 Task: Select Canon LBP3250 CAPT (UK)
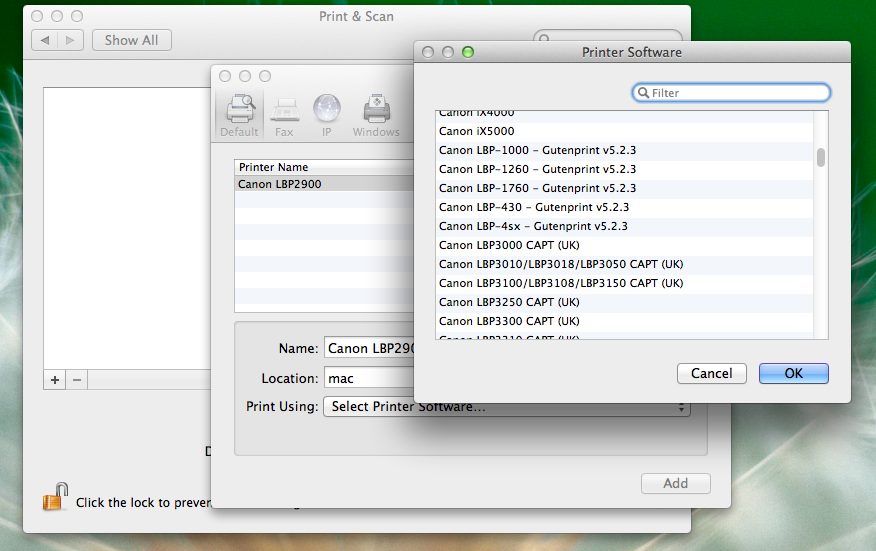(624, 302)
